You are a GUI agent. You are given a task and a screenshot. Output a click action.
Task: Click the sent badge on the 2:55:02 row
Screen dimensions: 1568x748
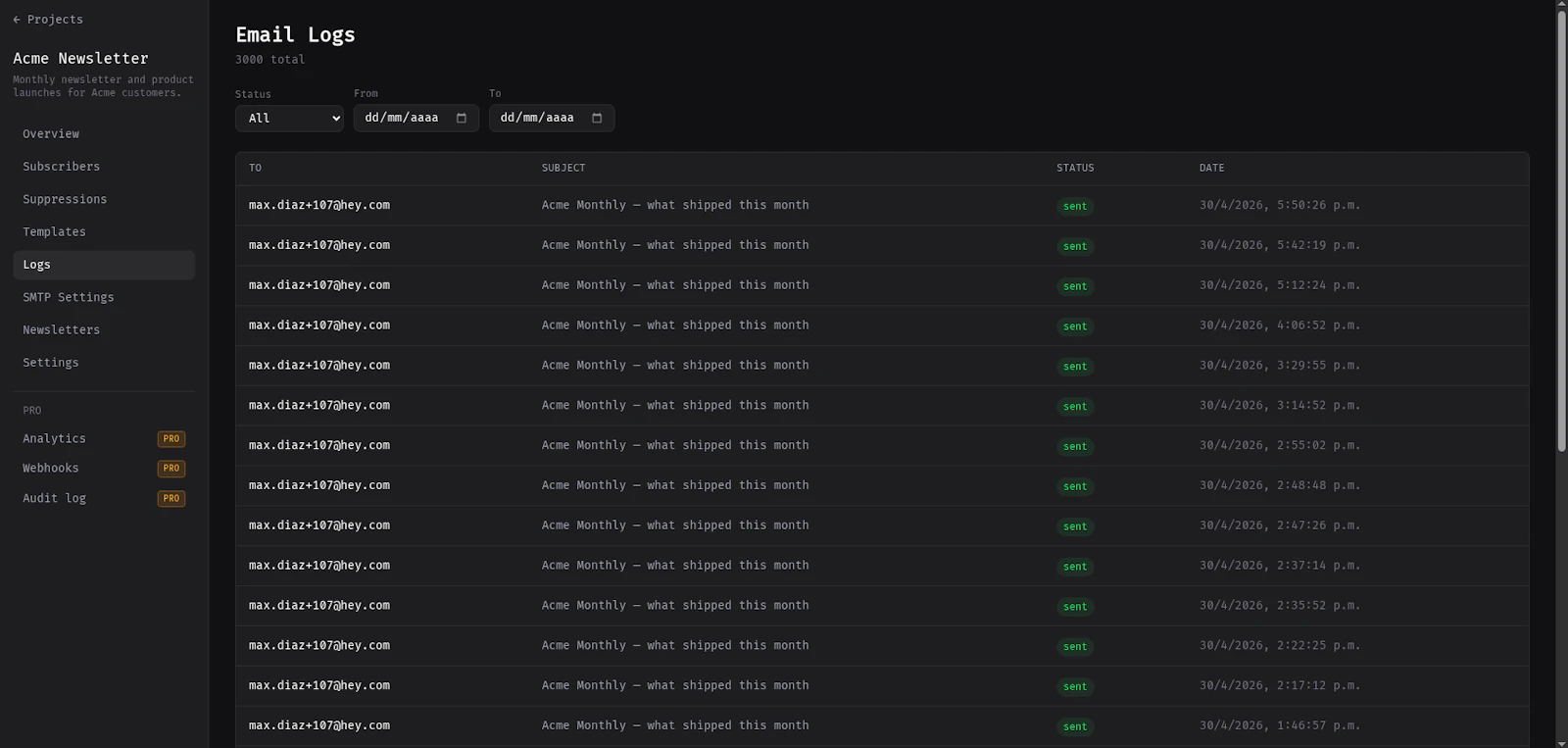1075,447
